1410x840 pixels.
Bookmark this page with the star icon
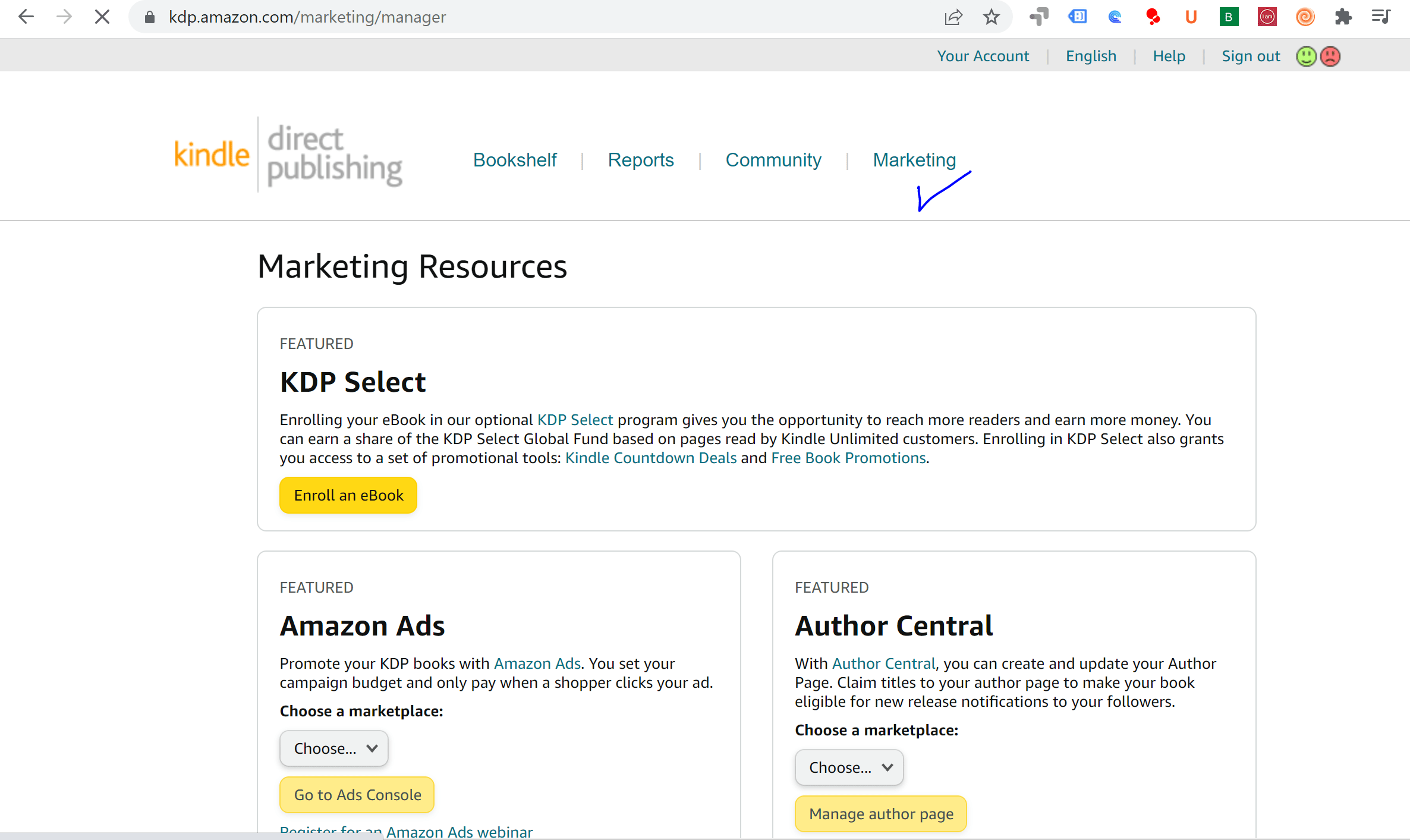coord(991,17)
